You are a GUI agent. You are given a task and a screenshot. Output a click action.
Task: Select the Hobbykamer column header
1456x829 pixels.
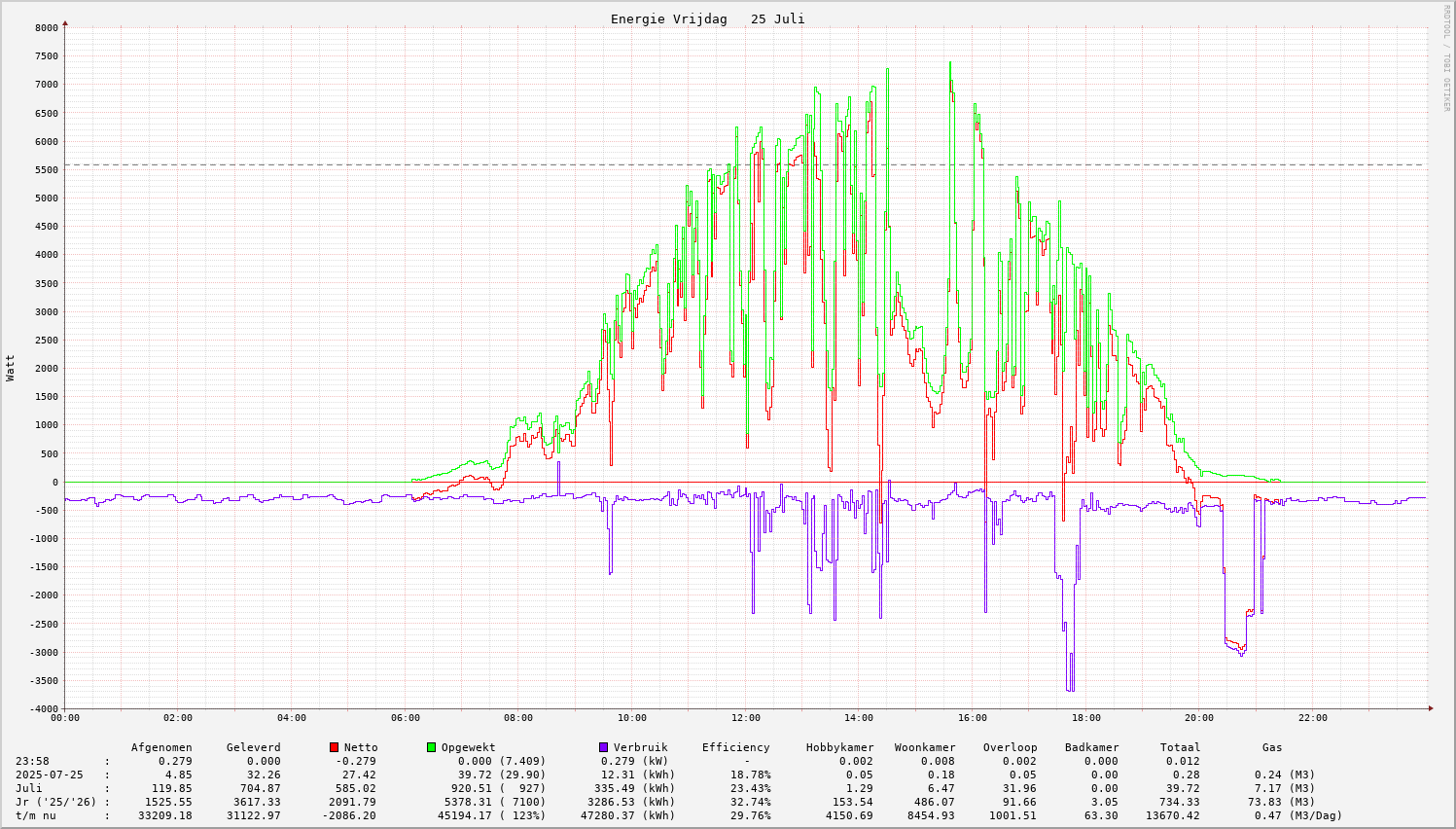point(839,747)
